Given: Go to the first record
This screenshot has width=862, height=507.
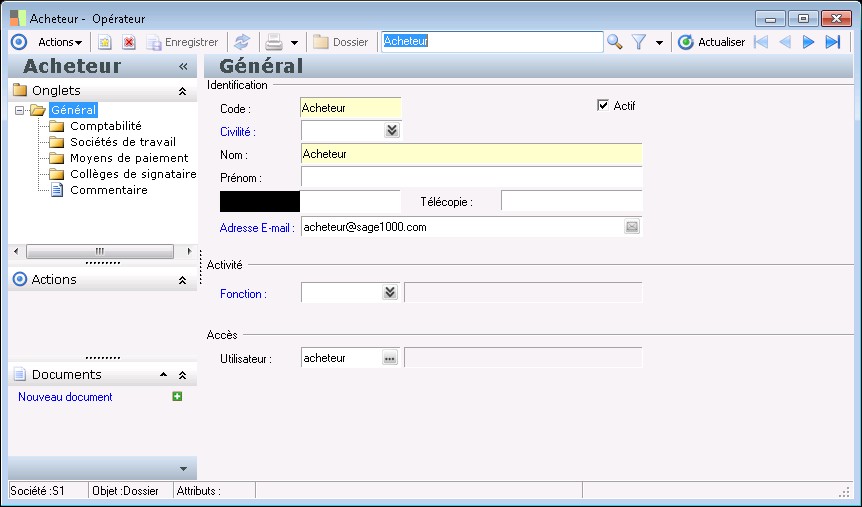Looking at the screenshot, I should coord(761,42).
